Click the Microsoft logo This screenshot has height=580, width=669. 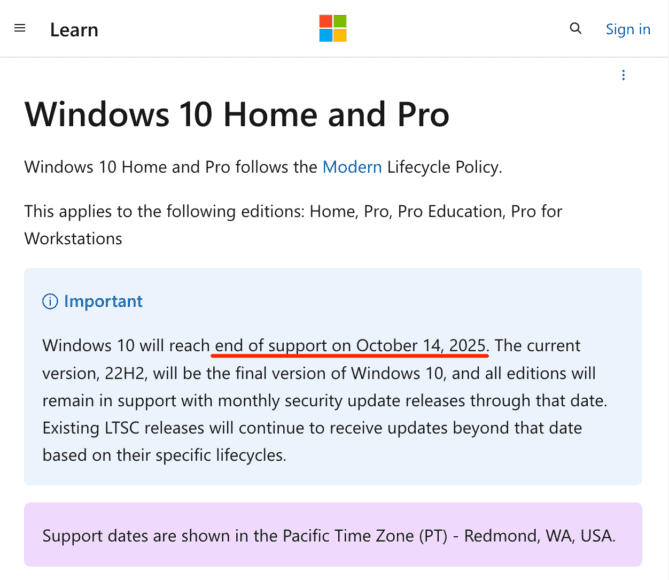pyautogui.click(x=333, y=28)
